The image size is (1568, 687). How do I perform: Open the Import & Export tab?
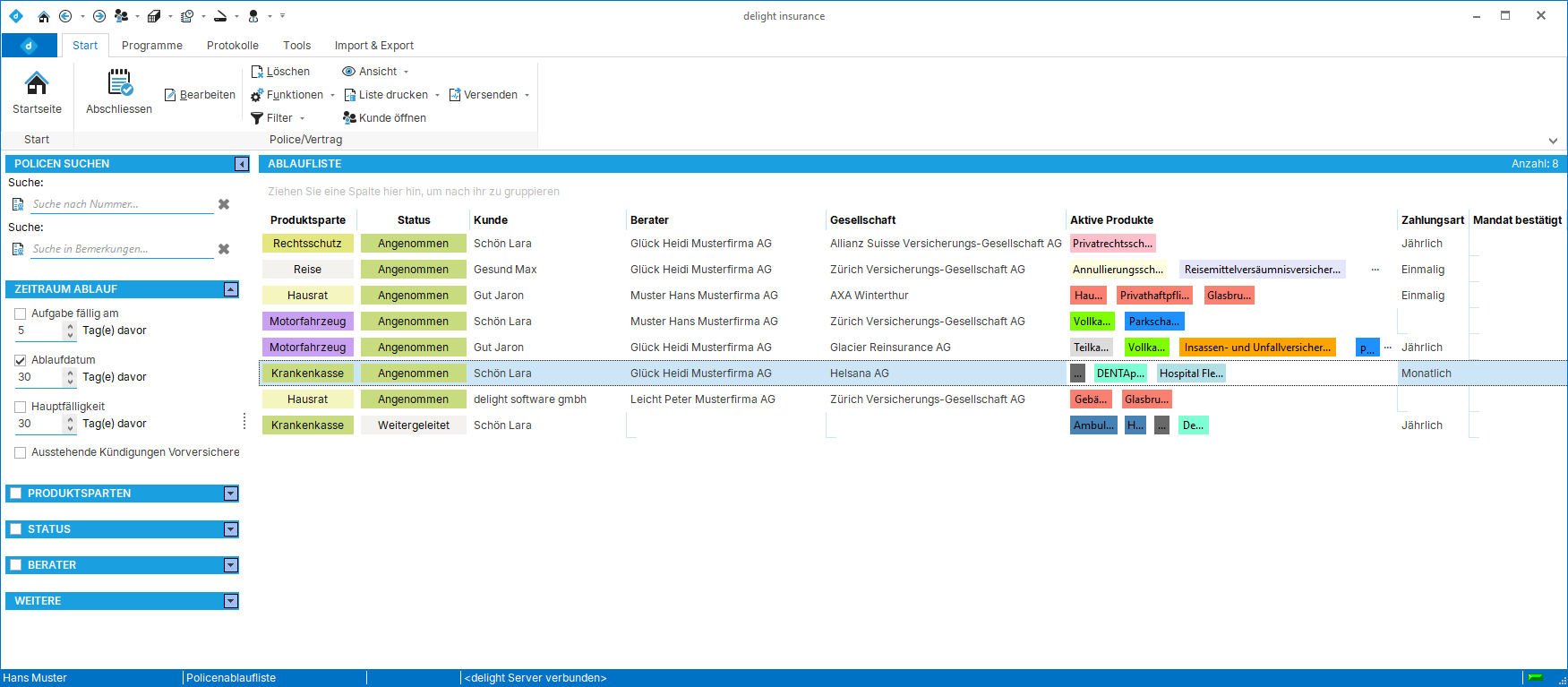pyautogui.click(x=373, y=46)
